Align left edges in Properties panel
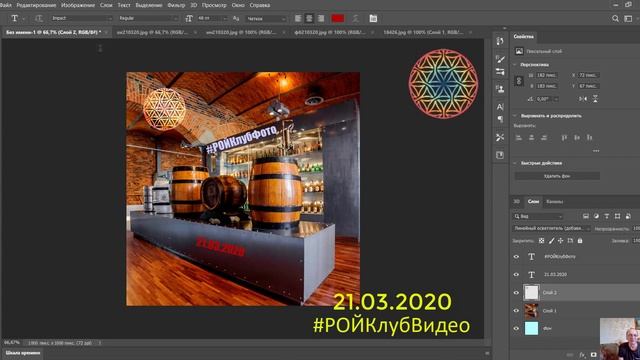The image size is (640, 360). [x=518, y=138]
